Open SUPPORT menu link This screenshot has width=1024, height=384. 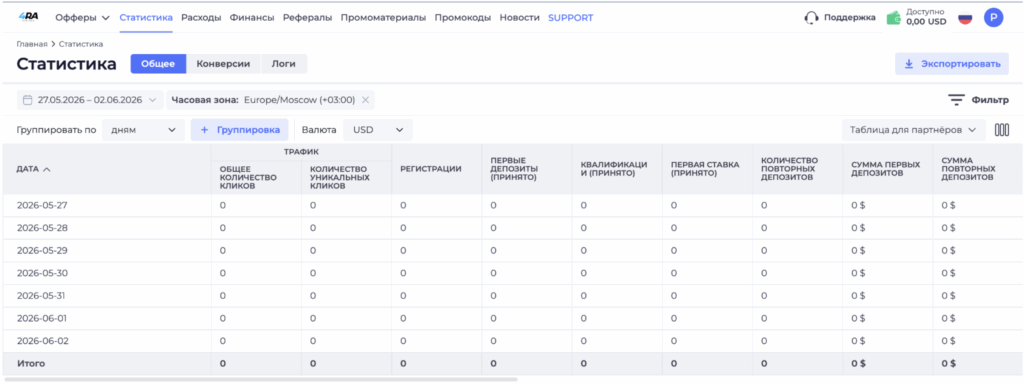[x=571, y=18]
